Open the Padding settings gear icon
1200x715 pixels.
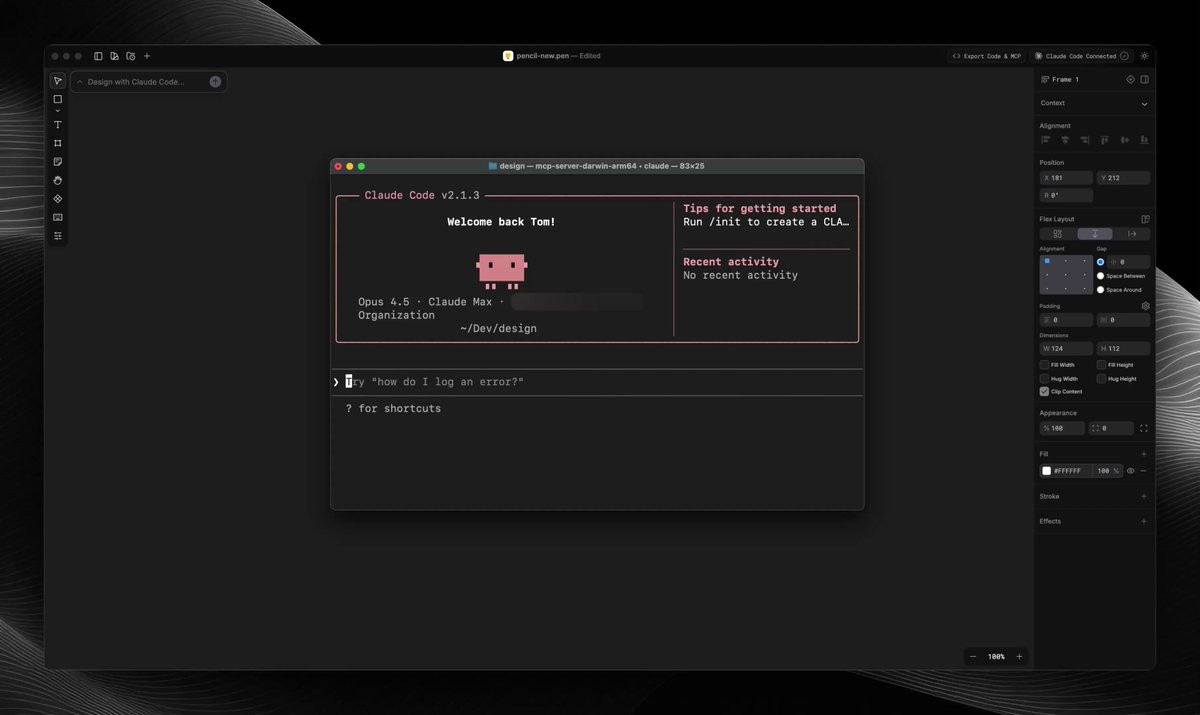tap(1145, 306)
